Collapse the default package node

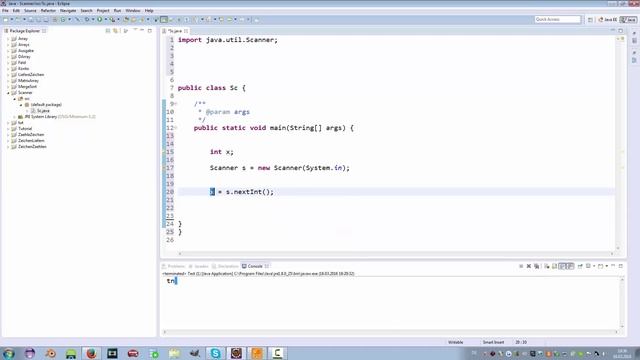(21, 104)
